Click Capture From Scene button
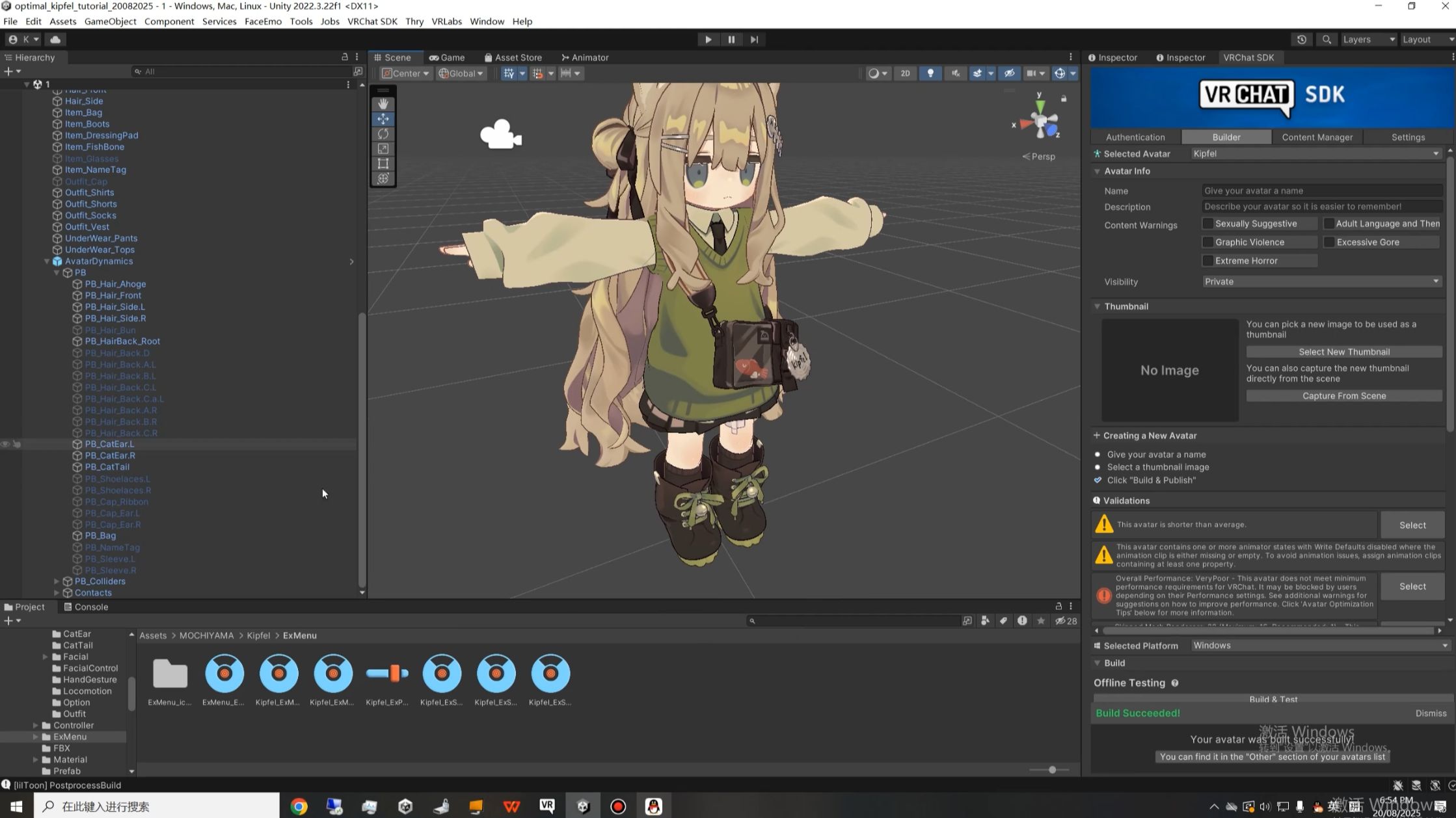The image size is (1456, 818). (1344, 396)
